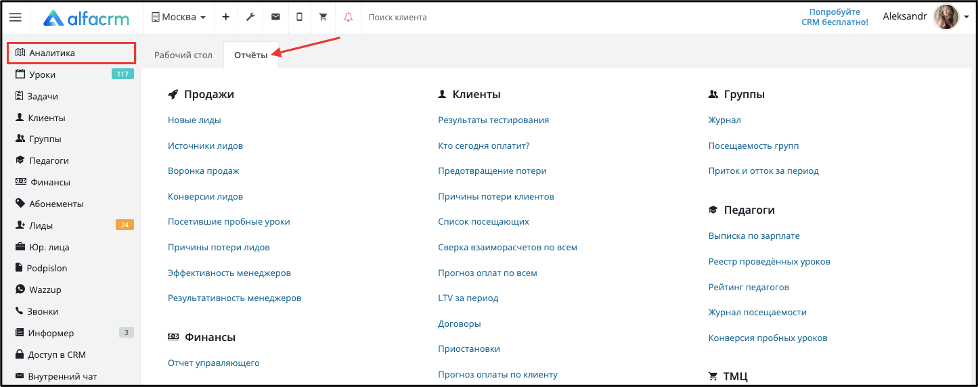The height and width of the screenshot is (387, 979).
Task: Open the red notification bell
Action: [348, 17]
